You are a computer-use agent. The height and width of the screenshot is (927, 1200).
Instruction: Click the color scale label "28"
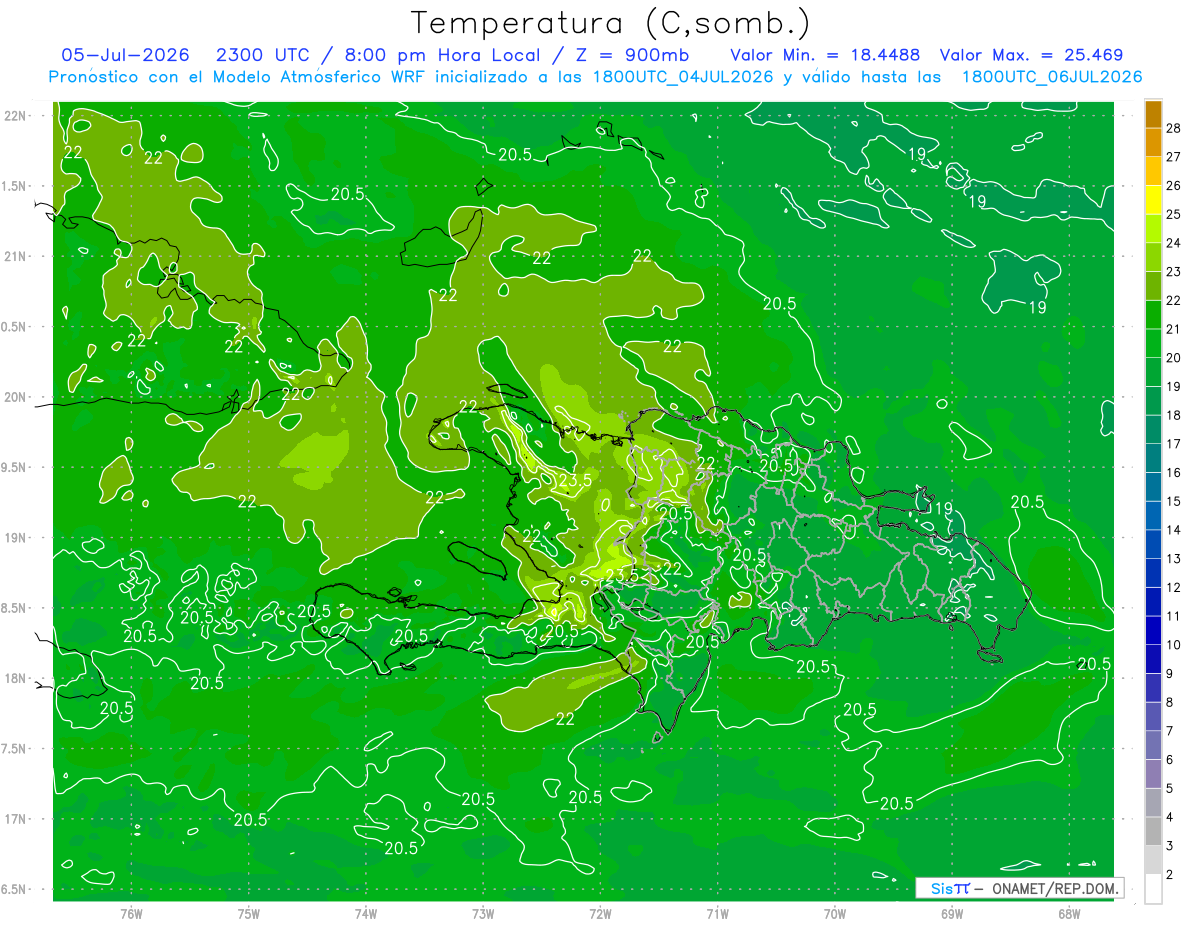pyautogui.click(x=1174, y=128)
